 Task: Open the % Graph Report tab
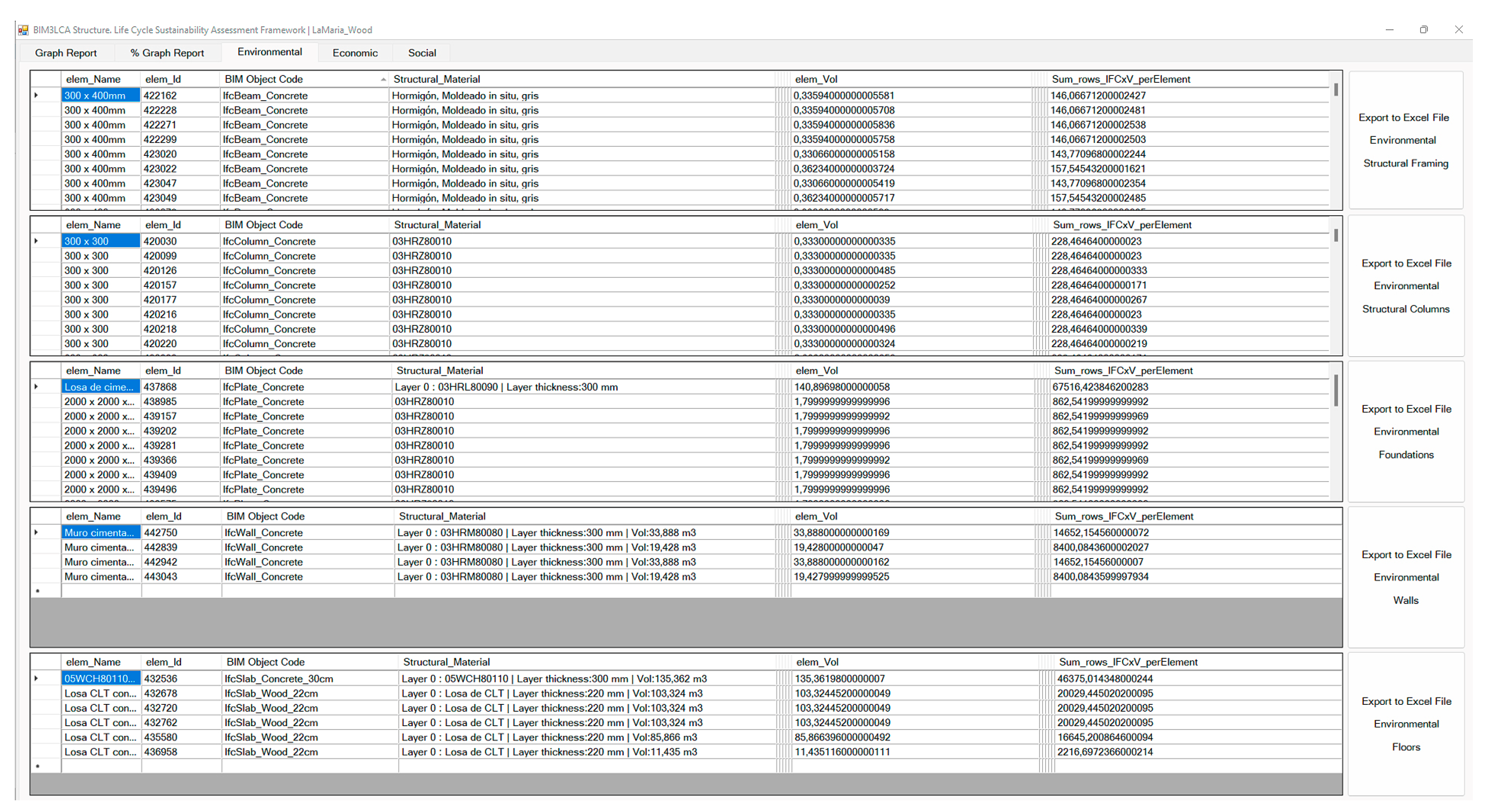(167, 53)
